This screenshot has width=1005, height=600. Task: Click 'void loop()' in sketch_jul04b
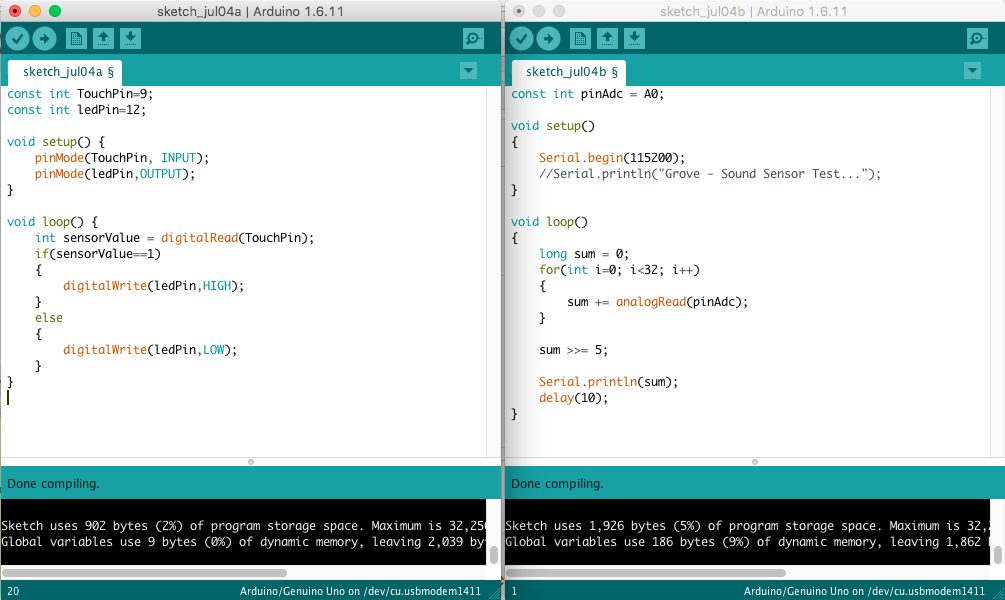coord(549,222)
